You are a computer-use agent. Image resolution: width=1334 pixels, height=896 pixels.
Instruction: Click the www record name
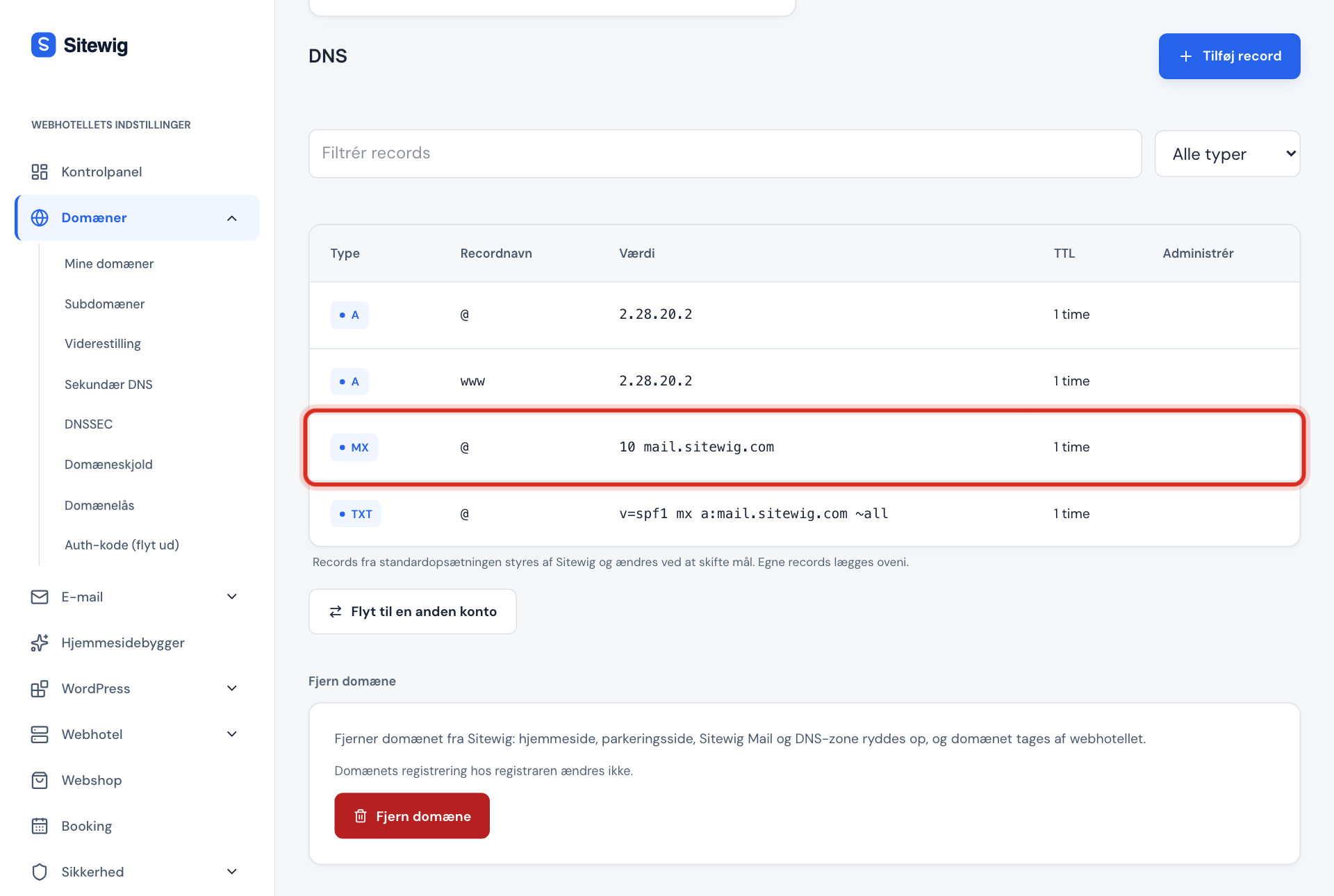point(472,381)
